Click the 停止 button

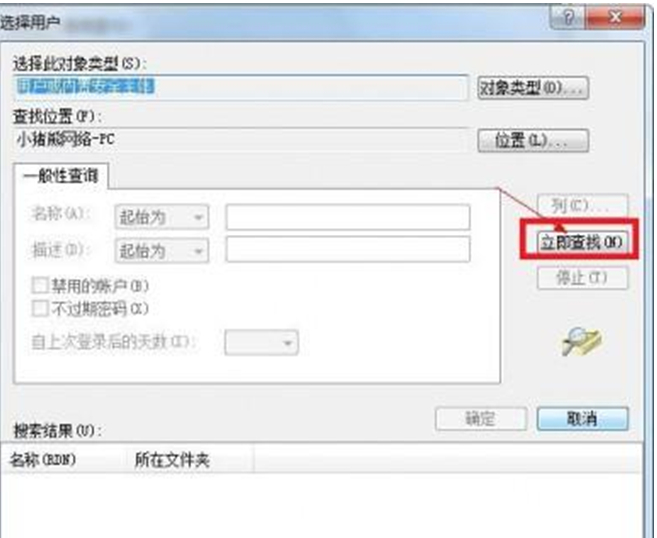(x=582, y=277)
